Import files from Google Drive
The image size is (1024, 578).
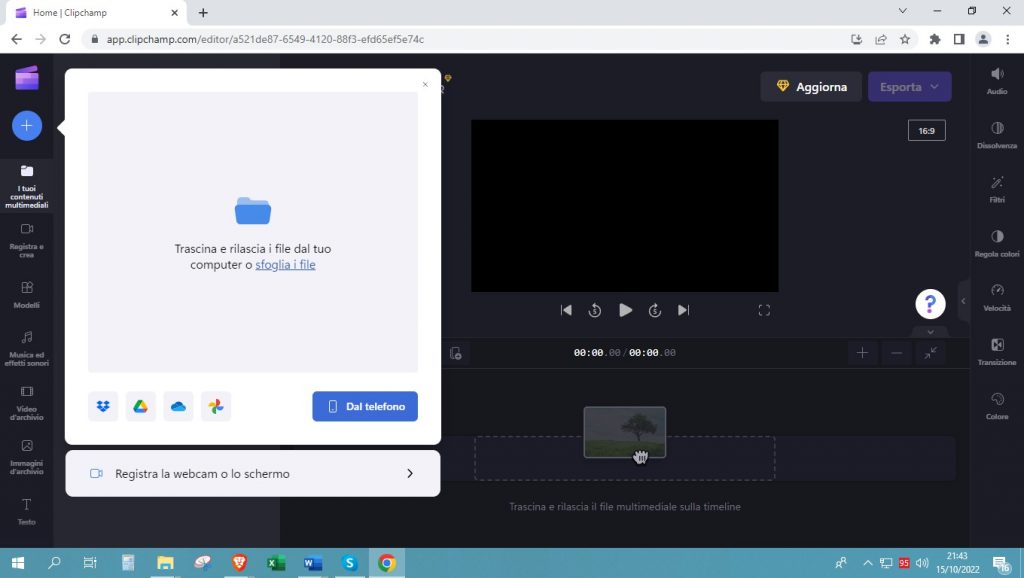140,406
